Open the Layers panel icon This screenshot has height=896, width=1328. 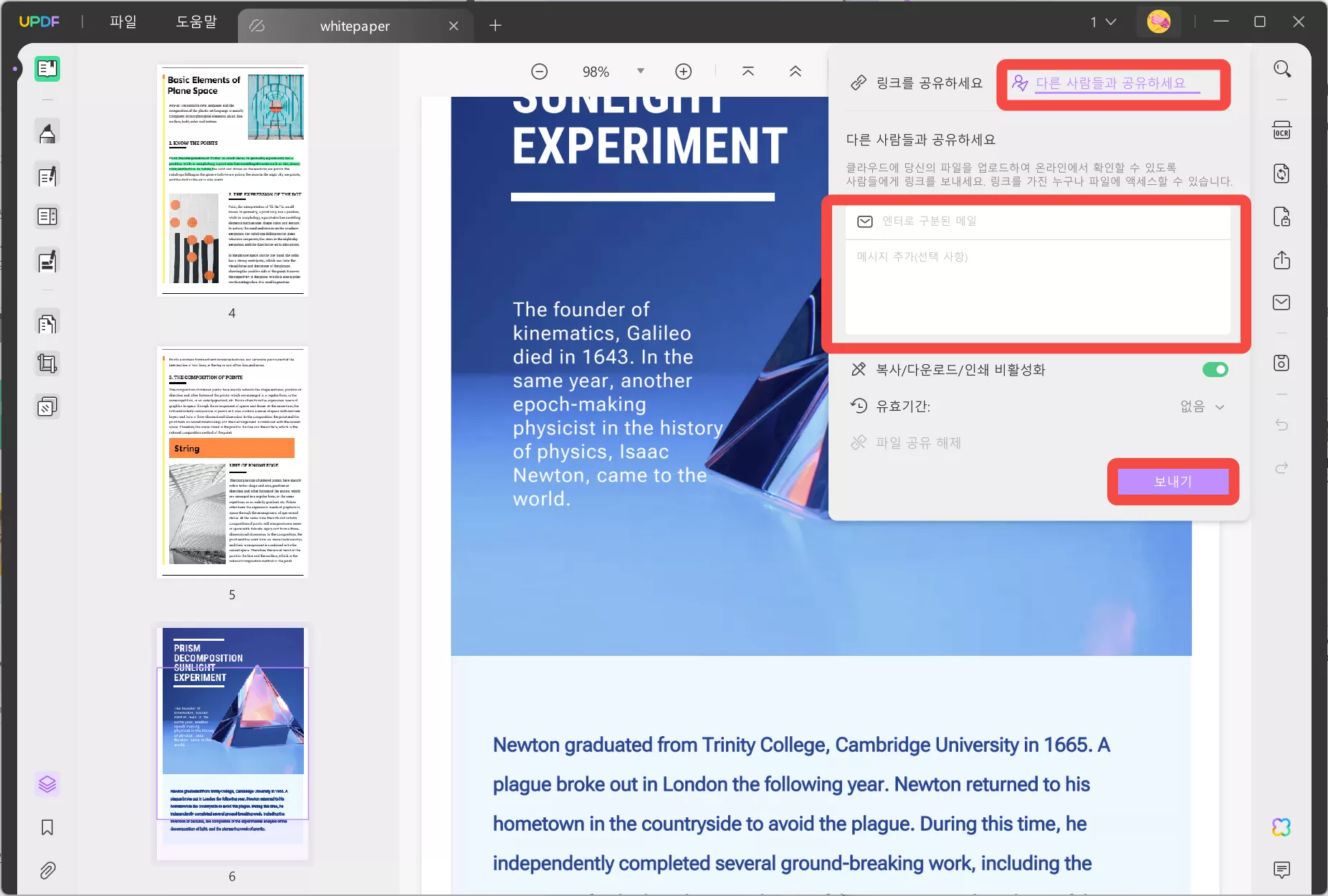47,784
